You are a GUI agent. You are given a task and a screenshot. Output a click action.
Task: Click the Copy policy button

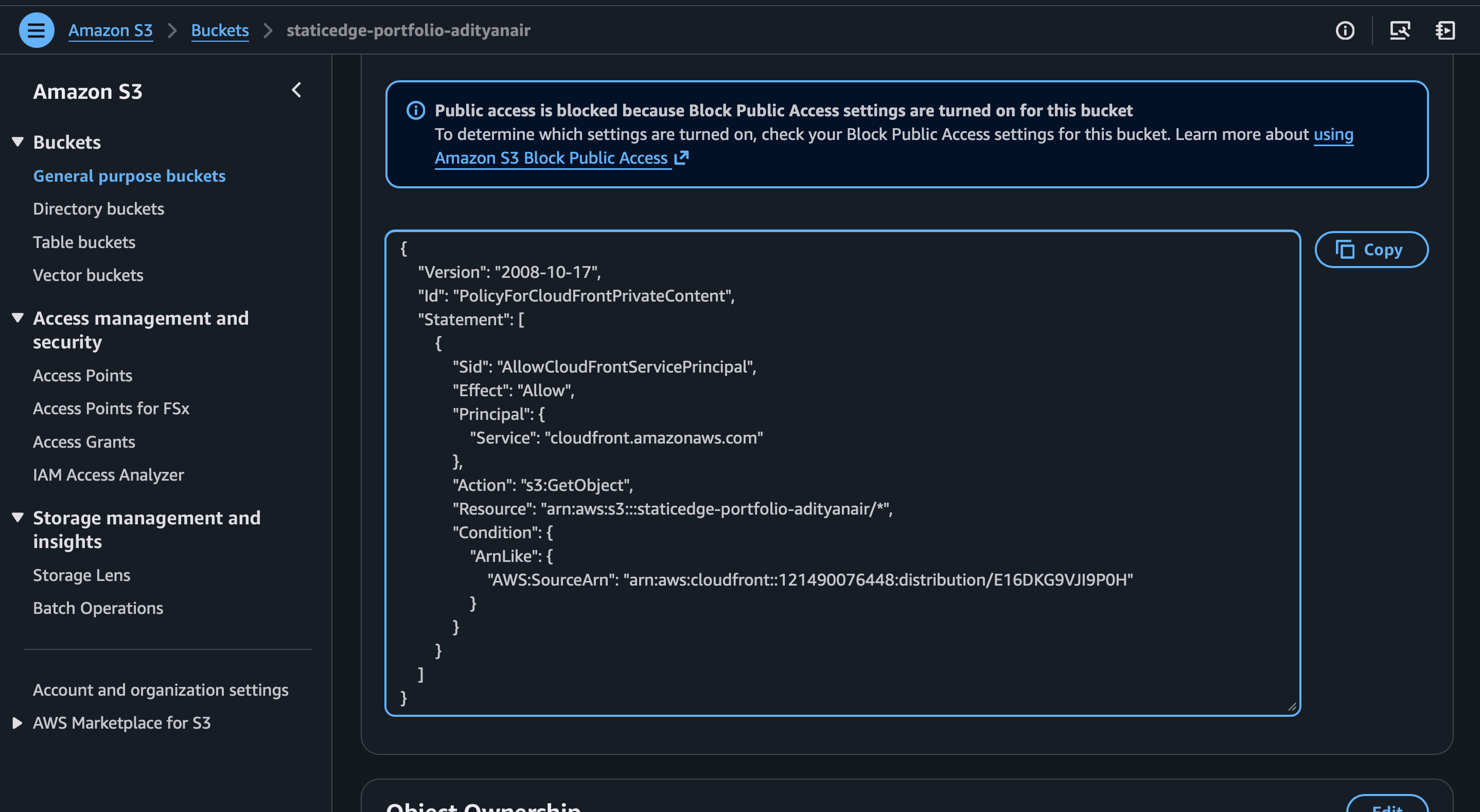pyautogui.click(x=1371, y=250)
